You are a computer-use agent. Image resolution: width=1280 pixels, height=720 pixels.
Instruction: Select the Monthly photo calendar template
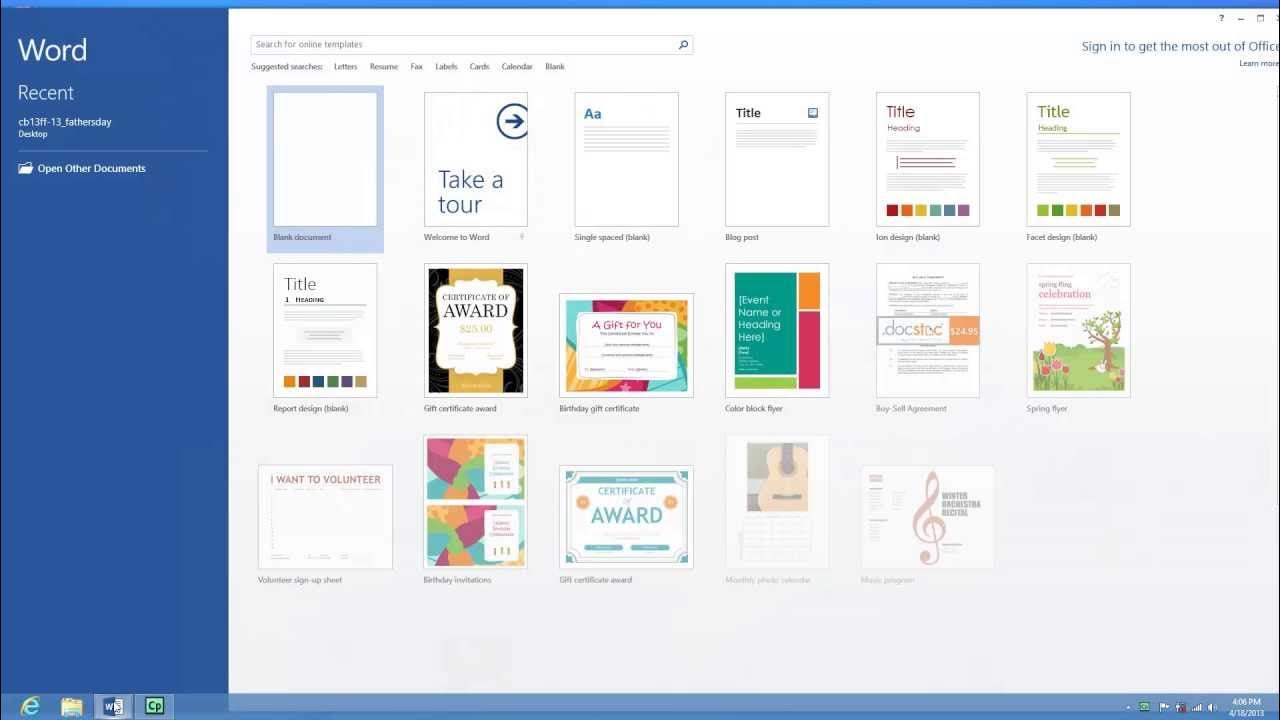click(x=777, y=510)
